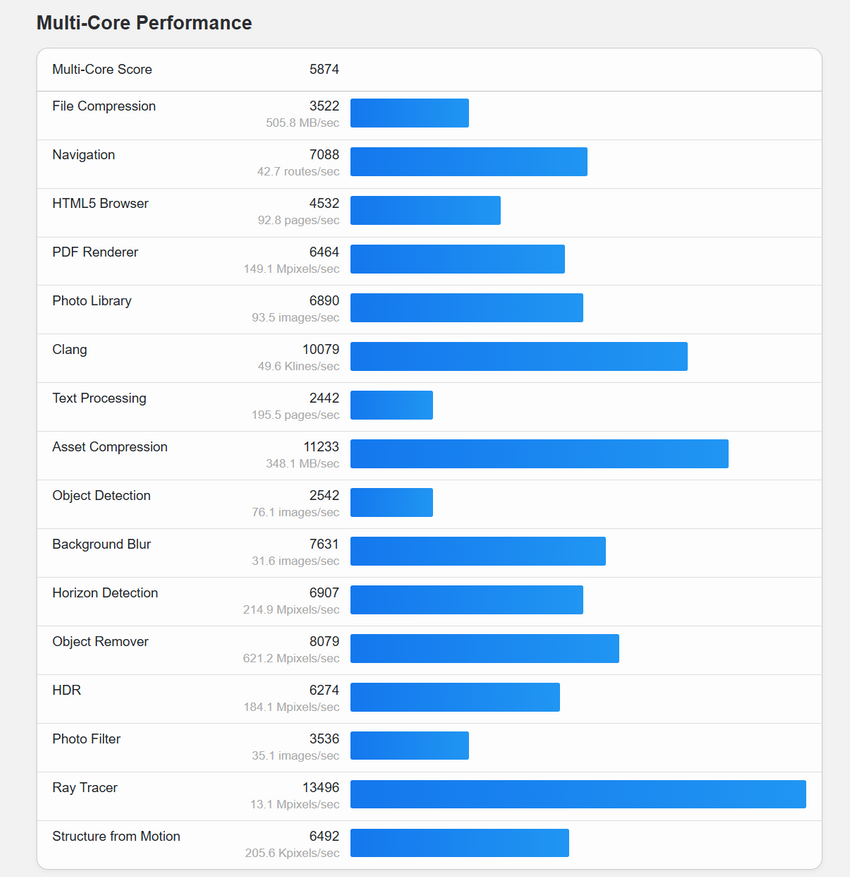The width and height of the screenshot is (850, 877).
Task: Select the PDF Renderer row label
Action: coord(95,252)
